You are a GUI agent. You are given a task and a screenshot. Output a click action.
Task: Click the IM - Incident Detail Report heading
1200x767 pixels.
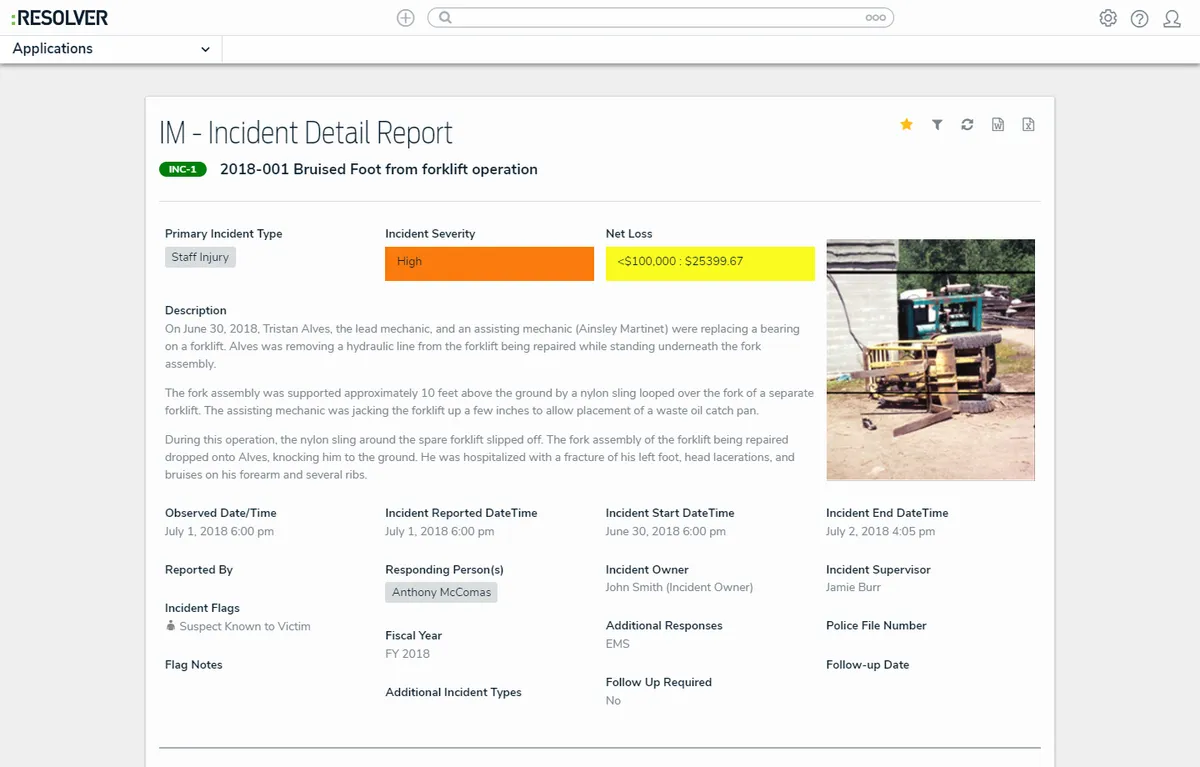tap(306, 133)
